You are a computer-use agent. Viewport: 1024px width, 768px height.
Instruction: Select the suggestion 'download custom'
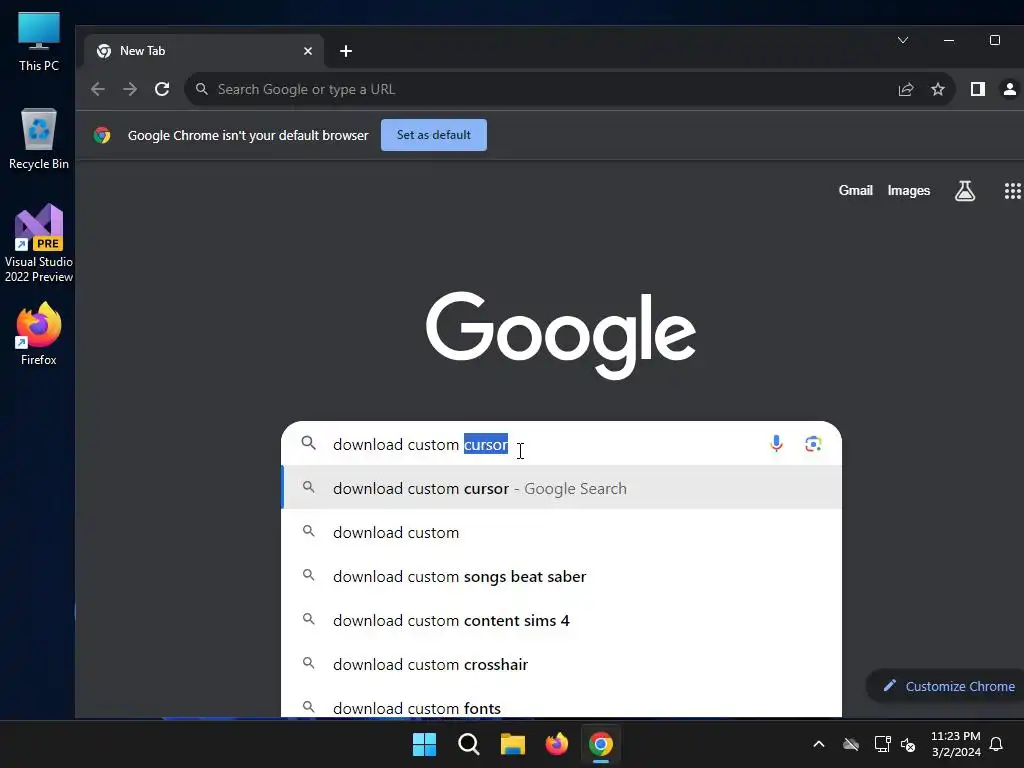click(562, 532)
